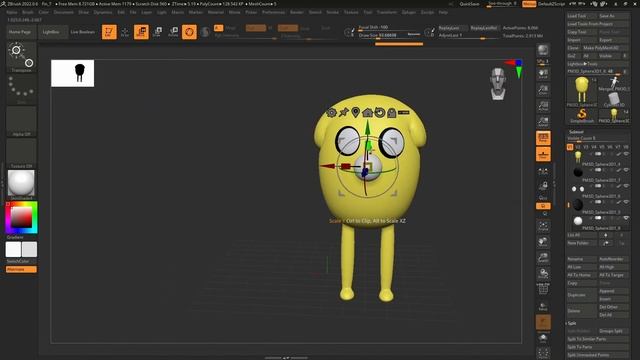Click the gizmo lock icon
The image size is (640, 360).
coord(391,113)
